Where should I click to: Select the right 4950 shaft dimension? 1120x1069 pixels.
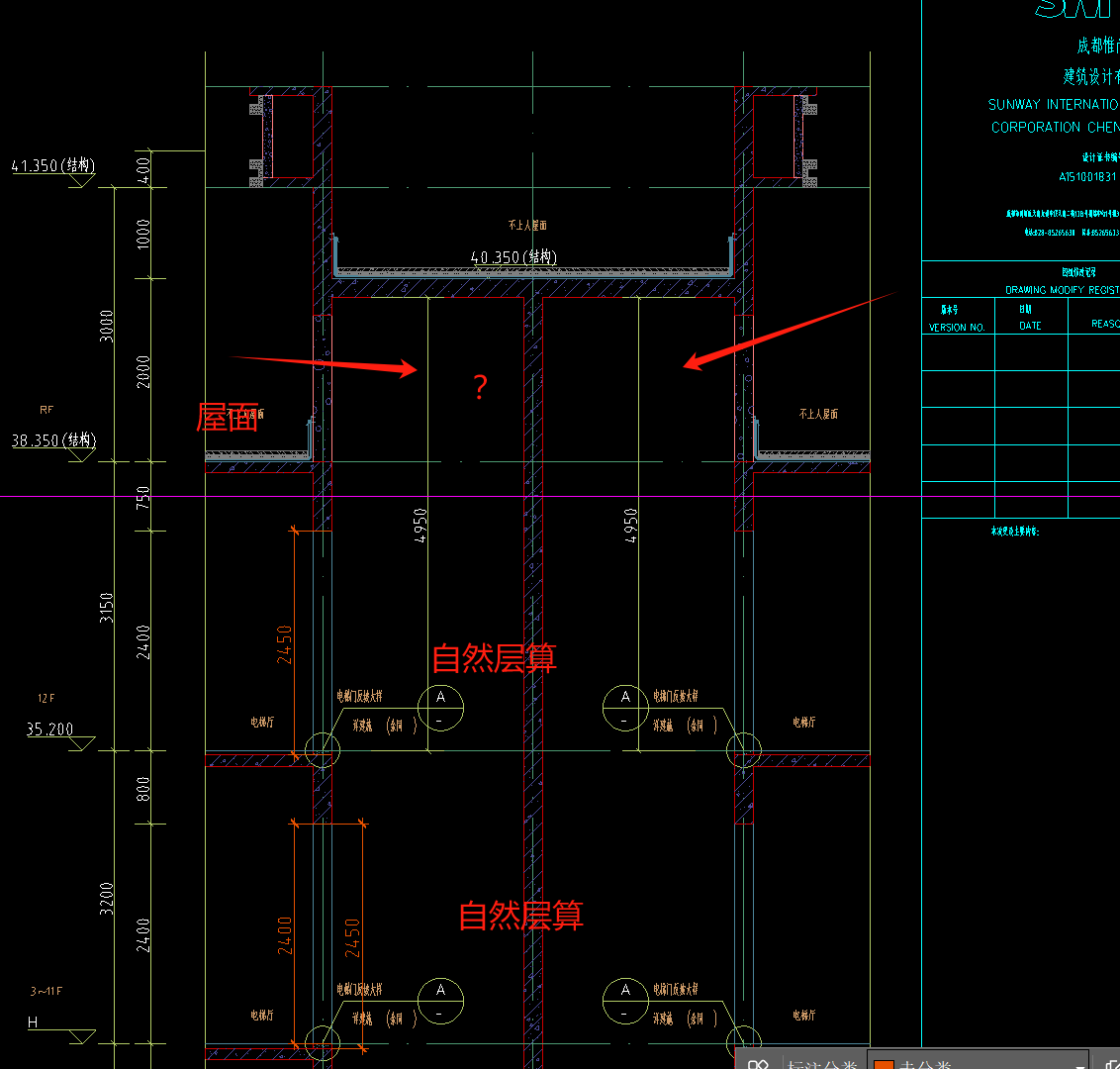click(x=630, y=526)
